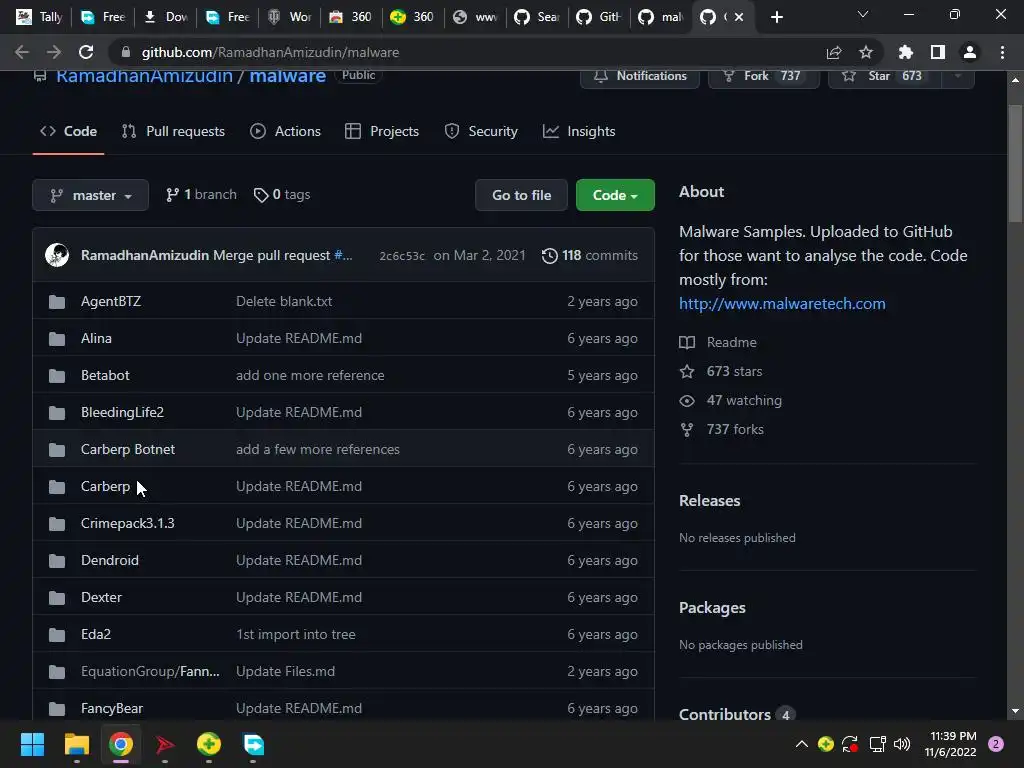Toggle Chrome side panel icon

[938, 52]
